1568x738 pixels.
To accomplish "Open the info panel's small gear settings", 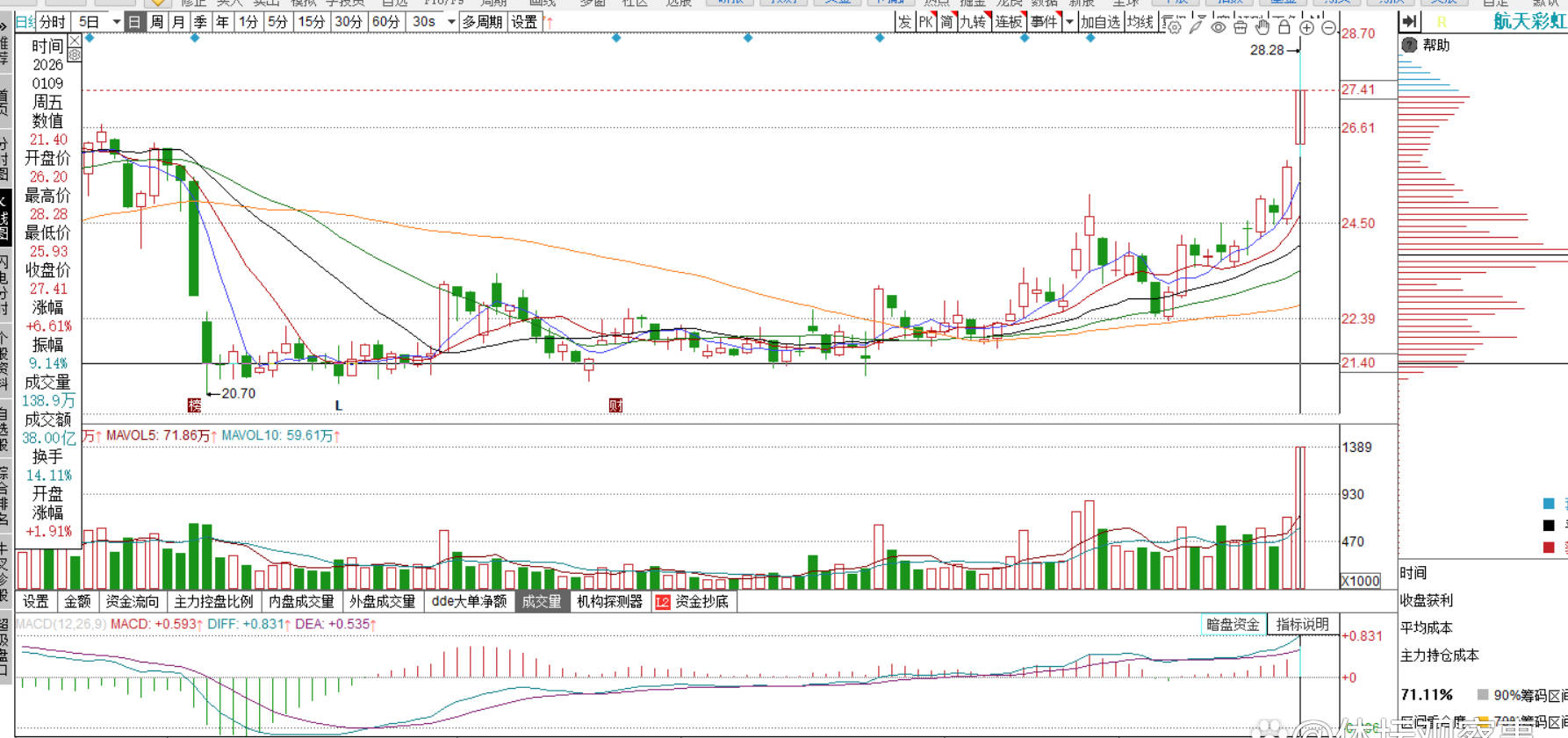I will 75,54.
